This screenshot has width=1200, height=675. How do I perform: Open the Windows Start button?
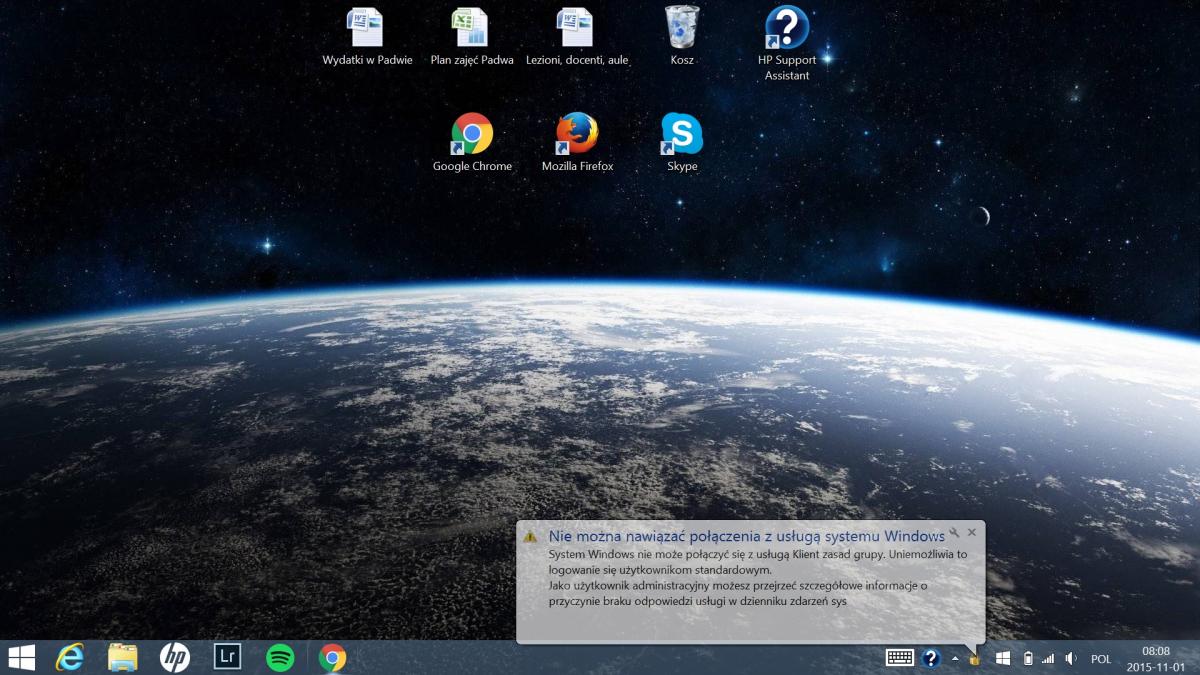(x=22, y=657)
